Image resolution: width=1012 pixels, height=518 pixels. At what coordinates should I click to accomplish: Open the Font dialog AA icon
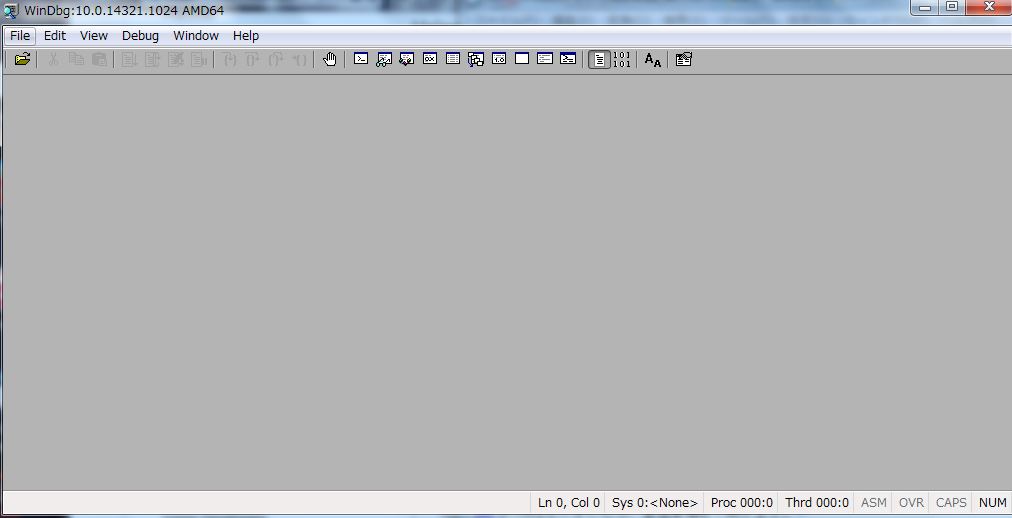click(653, 59)
